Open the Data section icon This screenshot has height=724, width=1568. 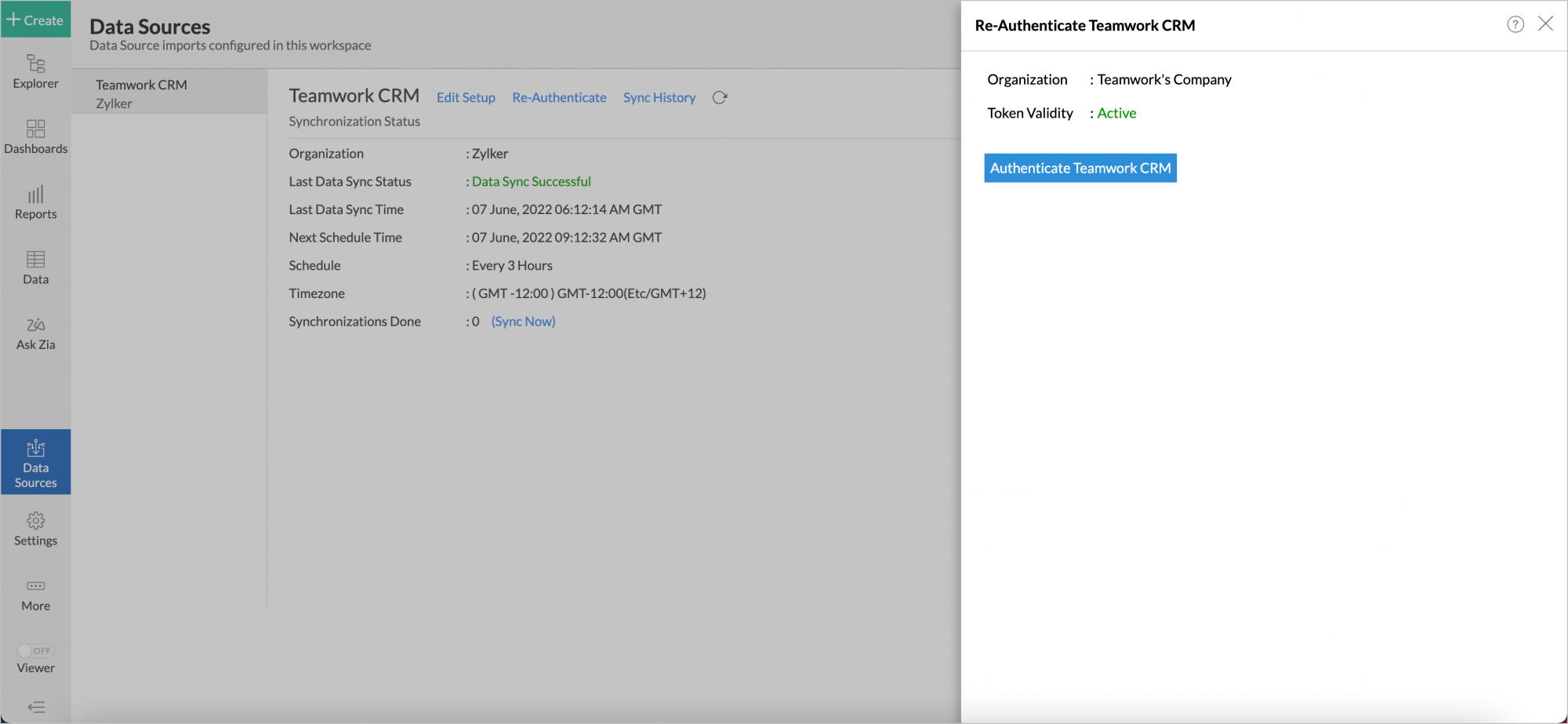click(x=35, y=267)
